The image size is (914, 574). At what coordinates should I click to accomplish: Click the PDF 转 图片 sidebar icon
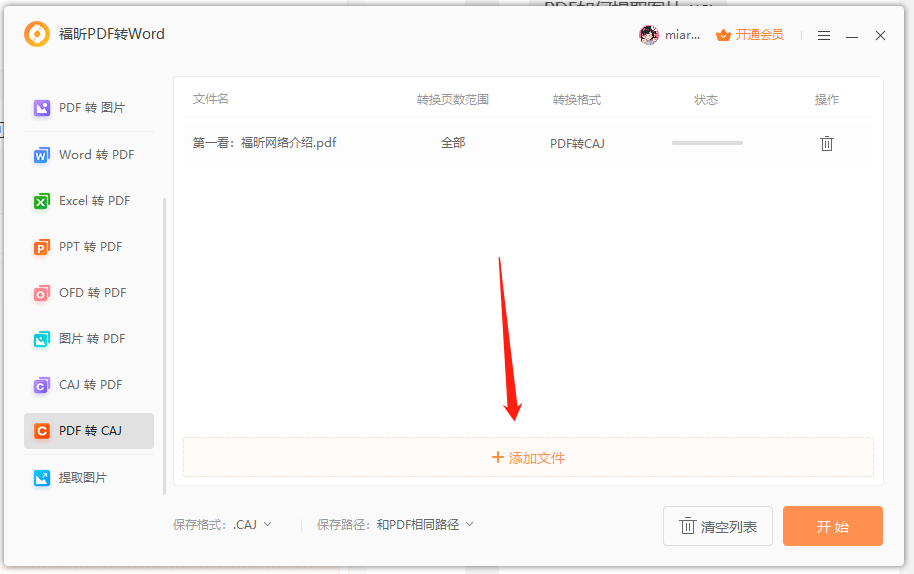coord(42,108)
